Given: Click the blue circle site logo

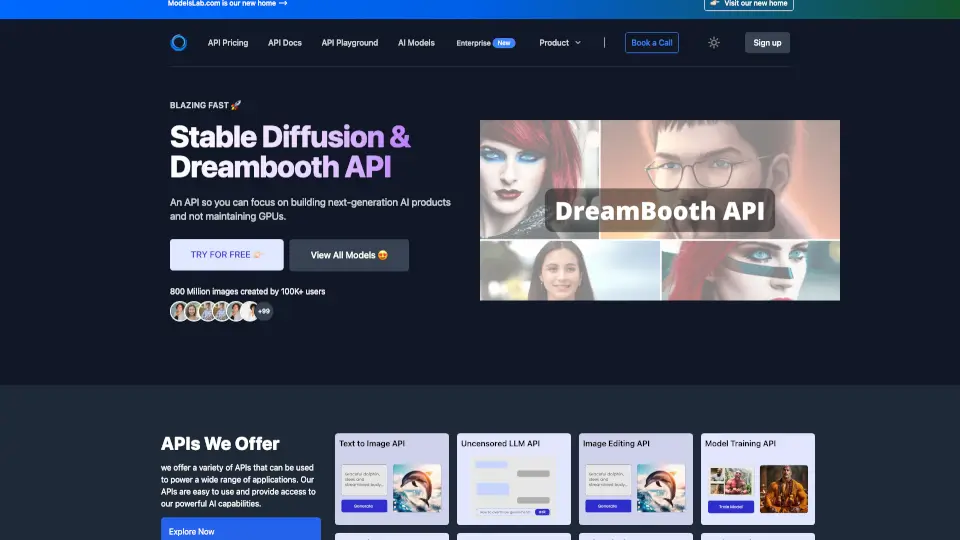Looking at the screenshot, I should coord(178,42).
